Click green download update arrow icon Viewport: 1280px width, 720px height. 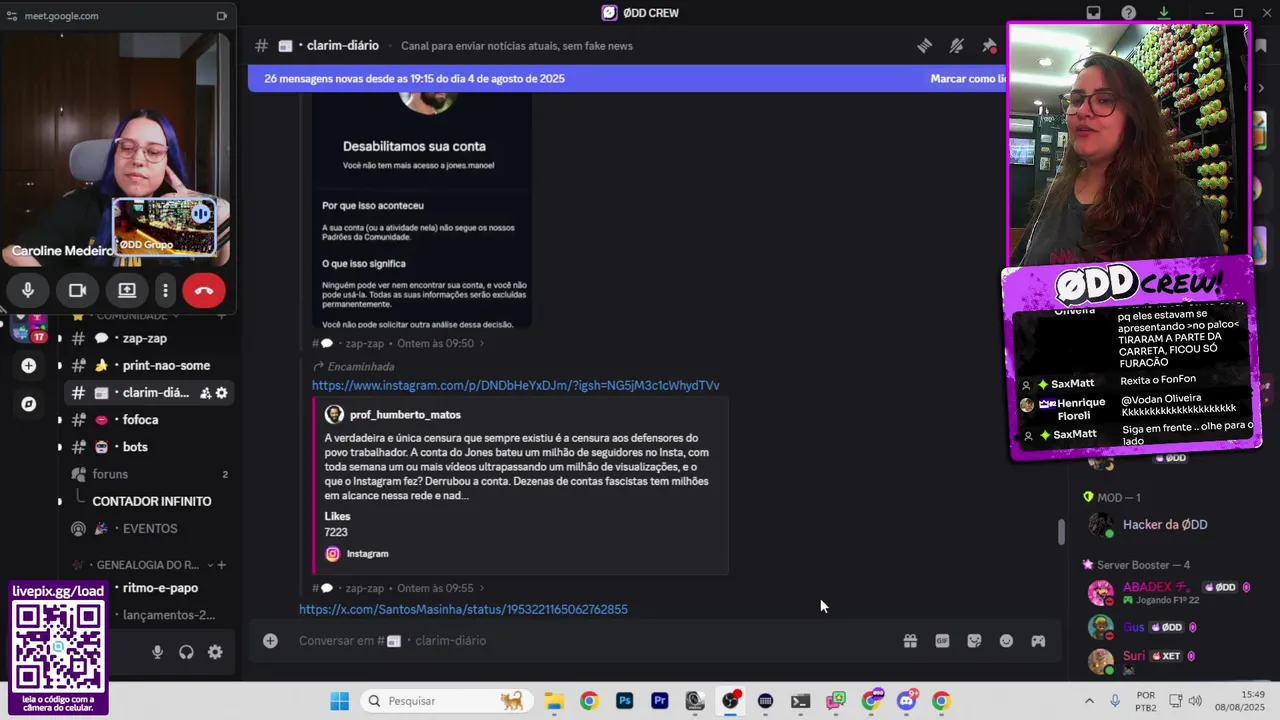1164,13
